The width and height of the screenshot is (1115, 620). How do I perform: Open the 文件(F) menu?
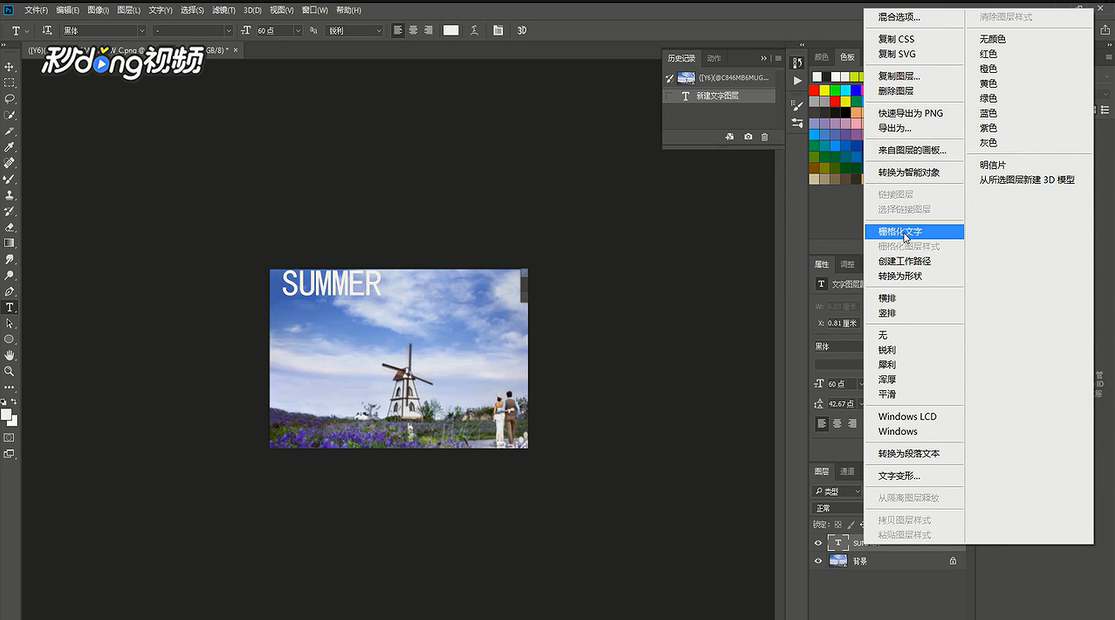[36, 10]
